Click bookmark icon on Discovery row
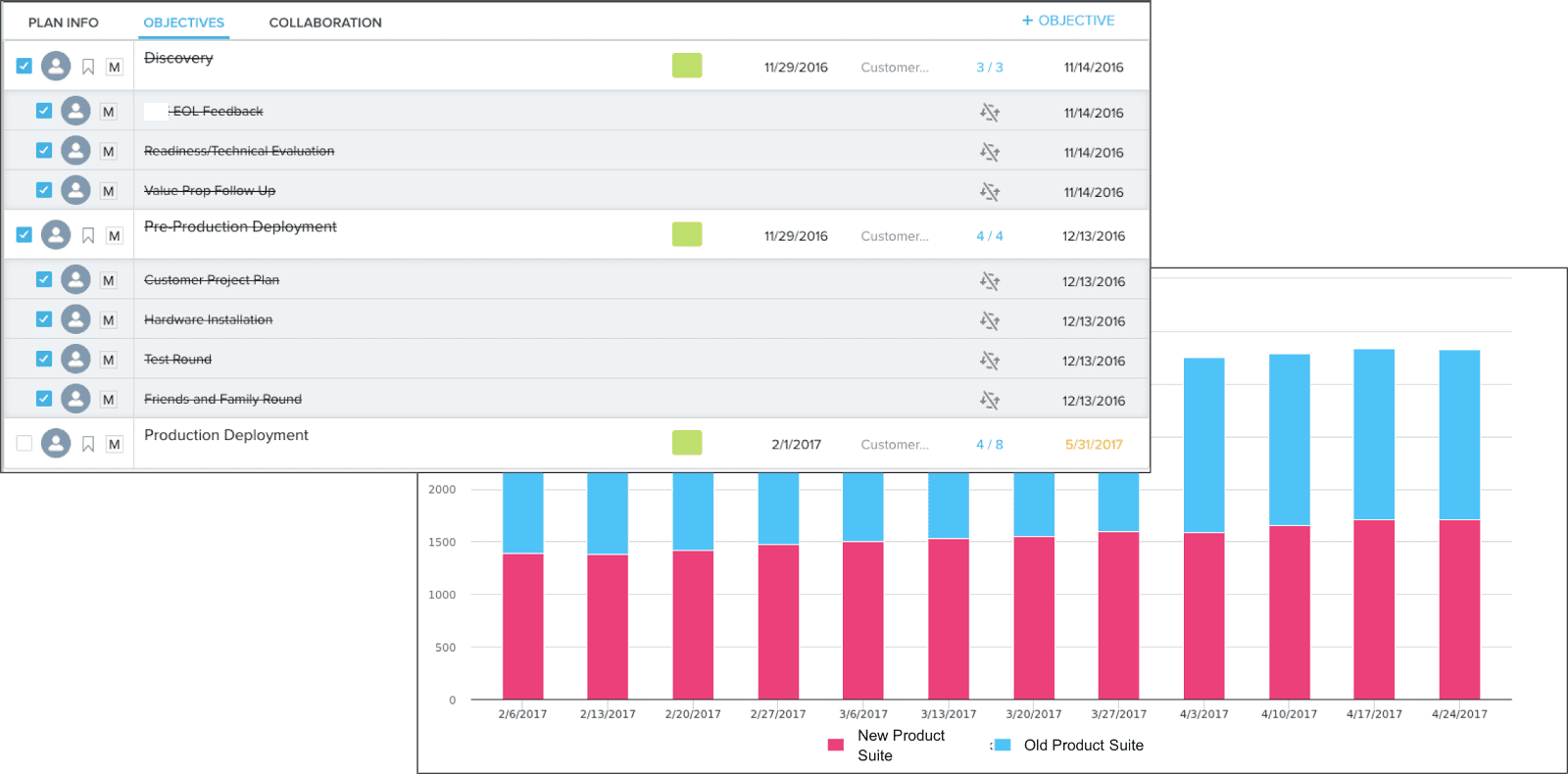Screen dimensions: 1568x774 [x=88, y=68]
